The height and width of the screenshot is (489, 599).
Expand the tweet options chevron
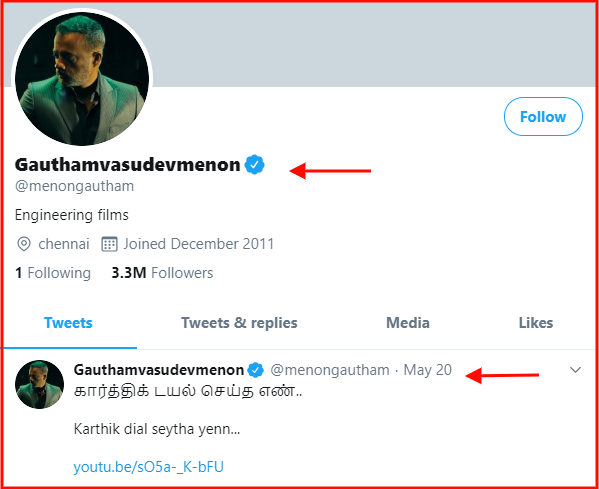click(x=575, y=370)
